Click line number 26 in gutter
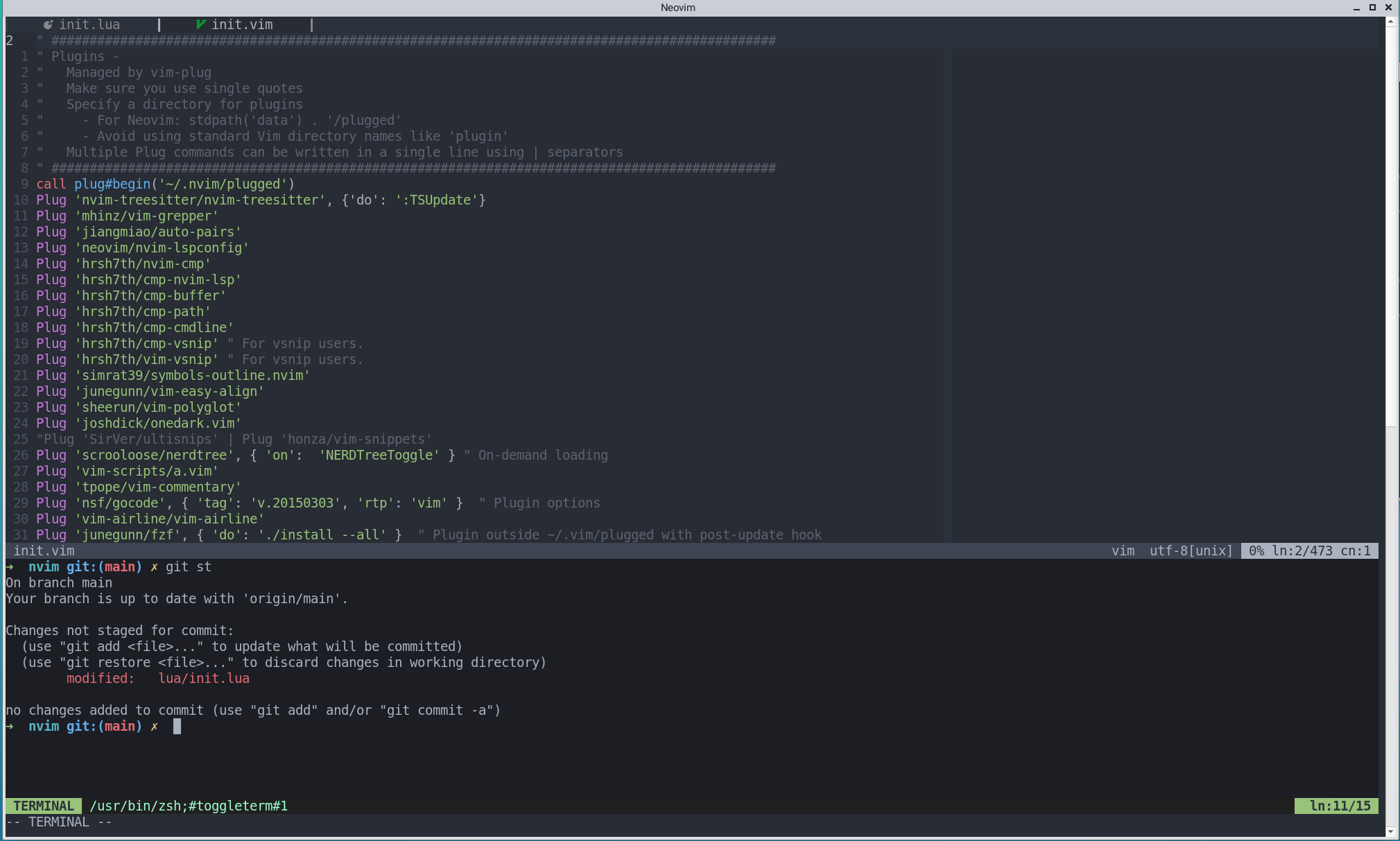Image resolution: width=1400 pixels, height=841 pixels. click(x=21, y=455)
